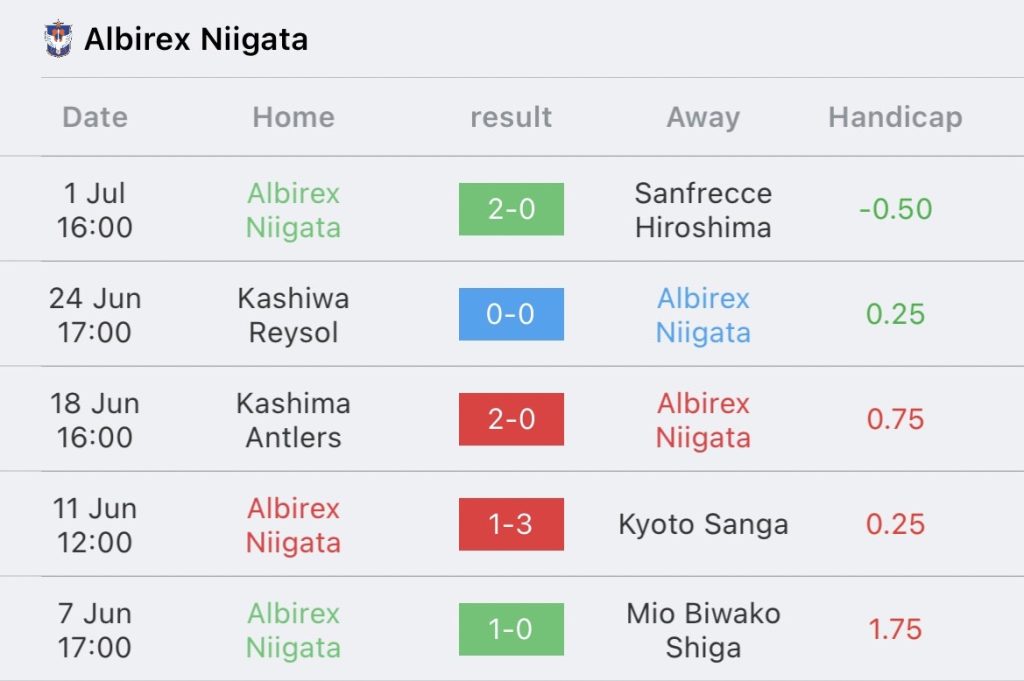Open the red 1-3 result badge

pyautogui.click(x=511, y=524)
